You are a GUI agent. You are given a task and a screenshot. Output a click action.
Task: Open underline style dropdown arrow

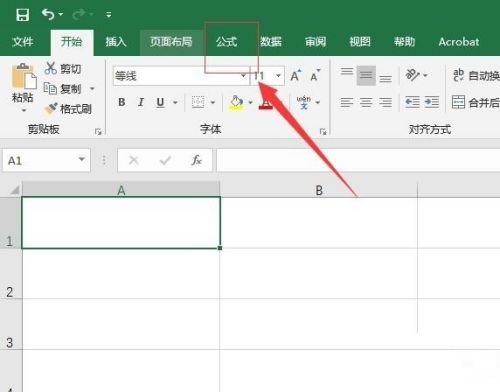click(175, 102)
